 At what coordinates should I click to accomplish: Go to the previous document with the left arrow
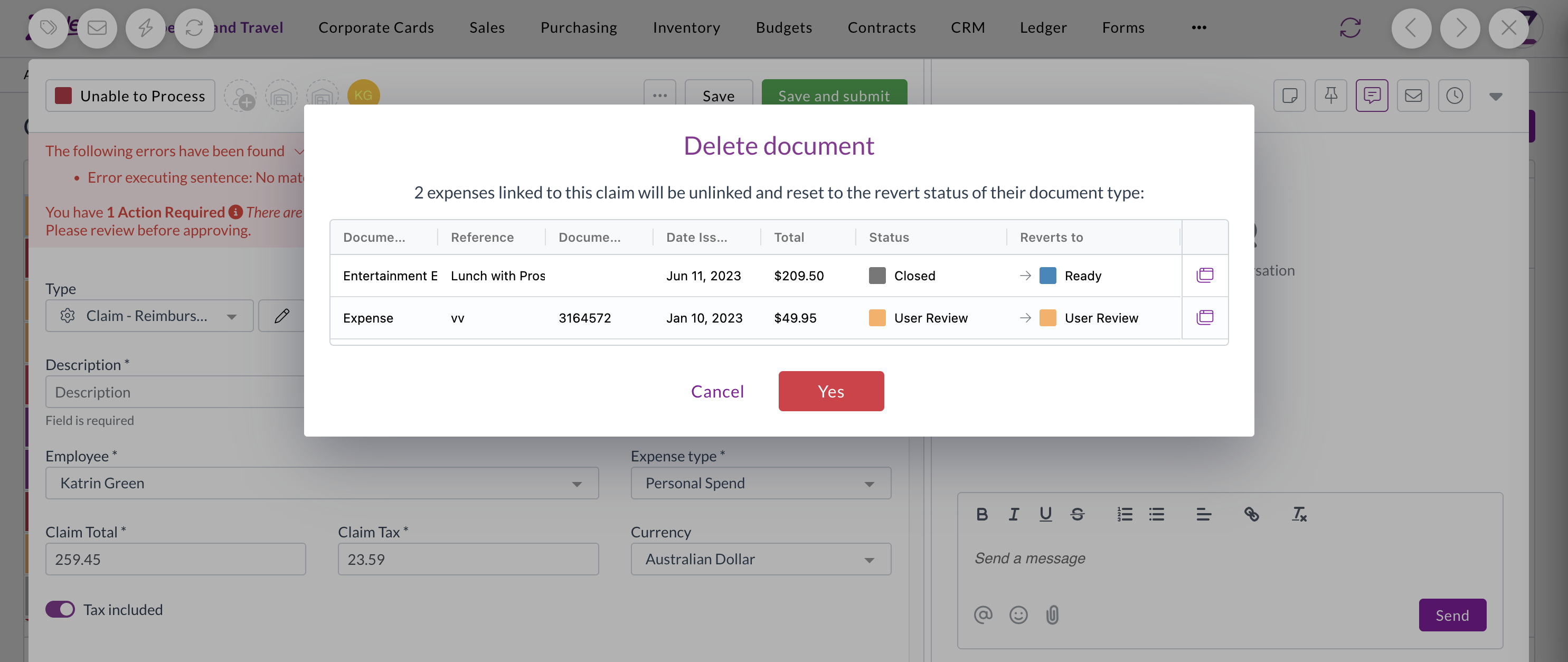coord(1411,28)
